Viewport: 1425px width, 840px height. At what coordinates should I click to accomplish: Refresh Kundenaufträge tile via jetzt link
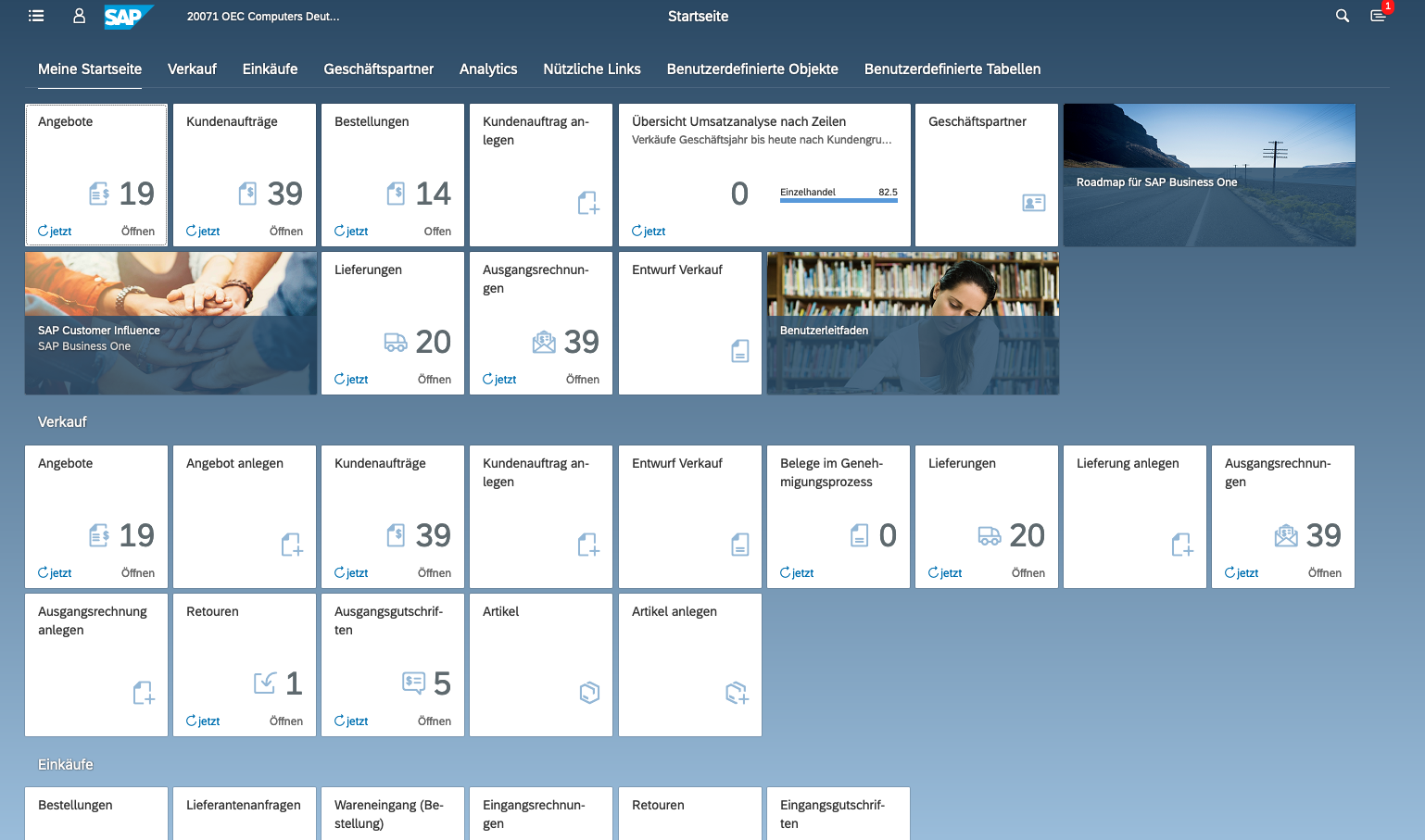click(x=203, y=232)
